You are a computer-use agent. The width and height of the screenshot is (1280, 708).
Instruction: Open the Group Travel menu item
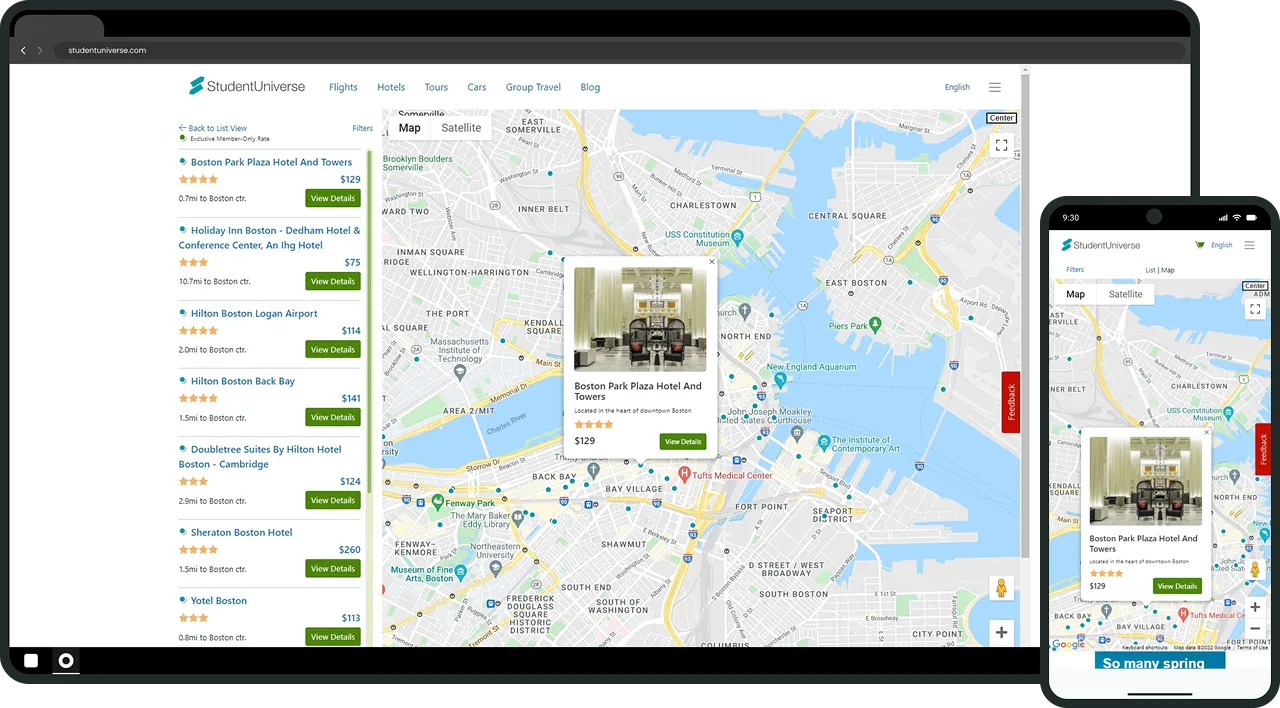click(x=533, y=87)
